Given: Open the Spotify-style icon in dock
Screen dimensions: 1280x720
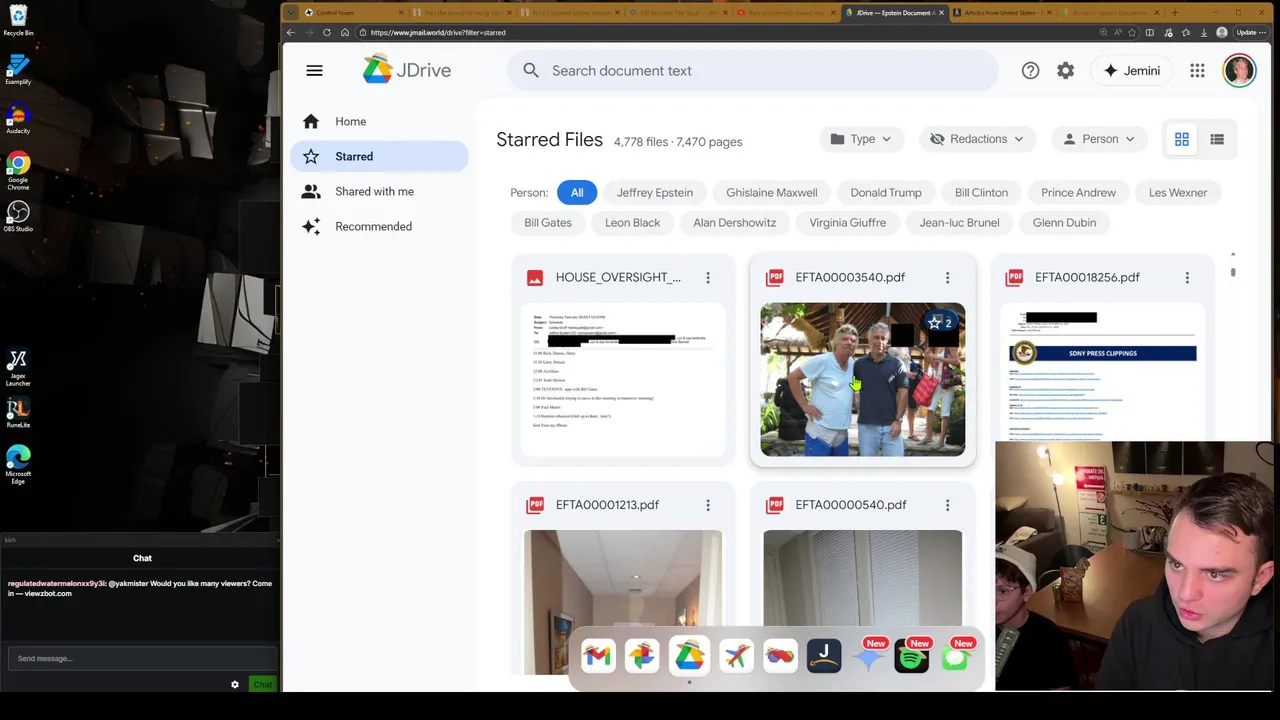Looking at the screenshot, I should [911, 656].
